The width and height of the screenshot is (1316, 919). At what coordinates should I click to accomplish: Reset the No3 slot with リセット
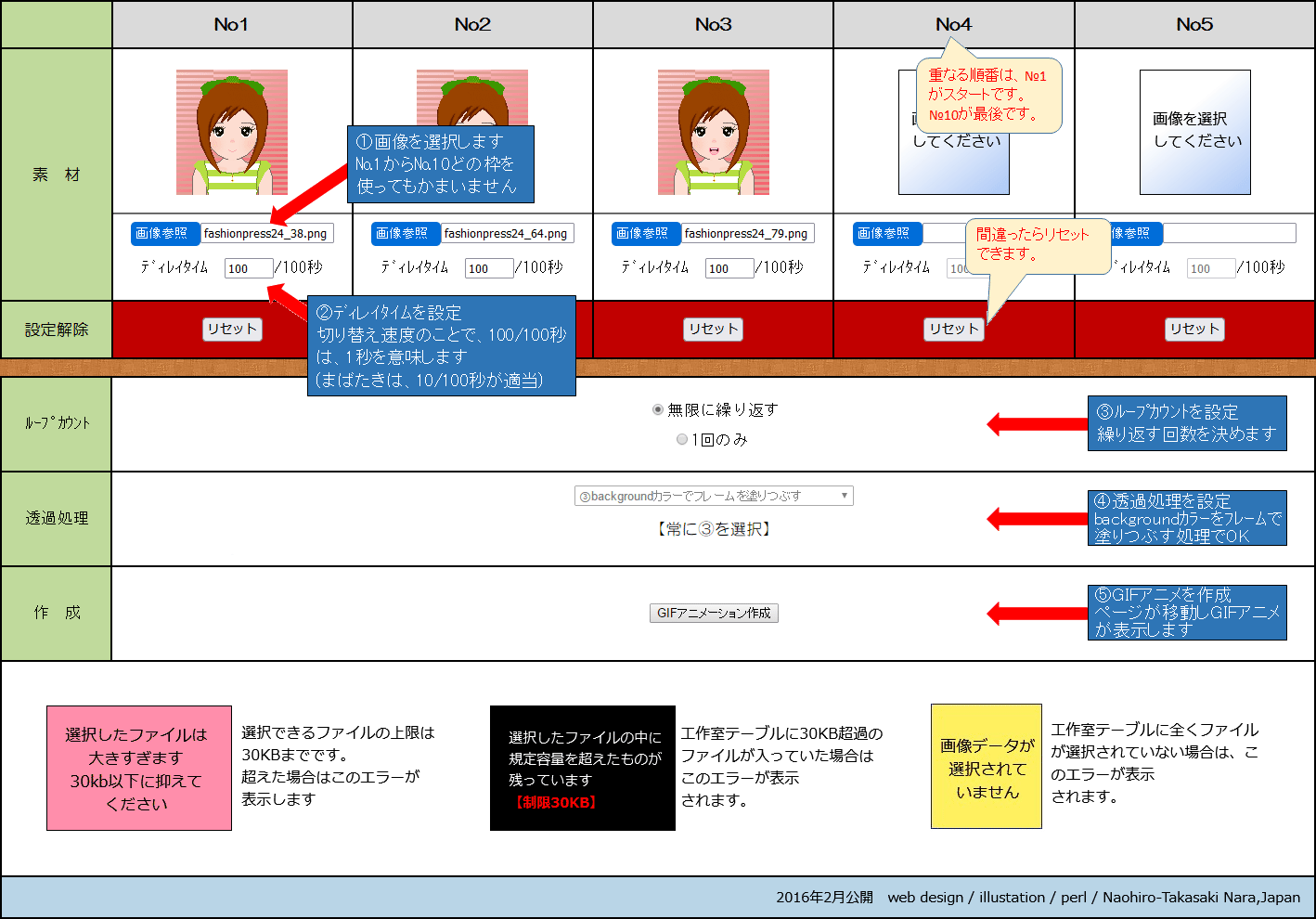click(713, 329)
